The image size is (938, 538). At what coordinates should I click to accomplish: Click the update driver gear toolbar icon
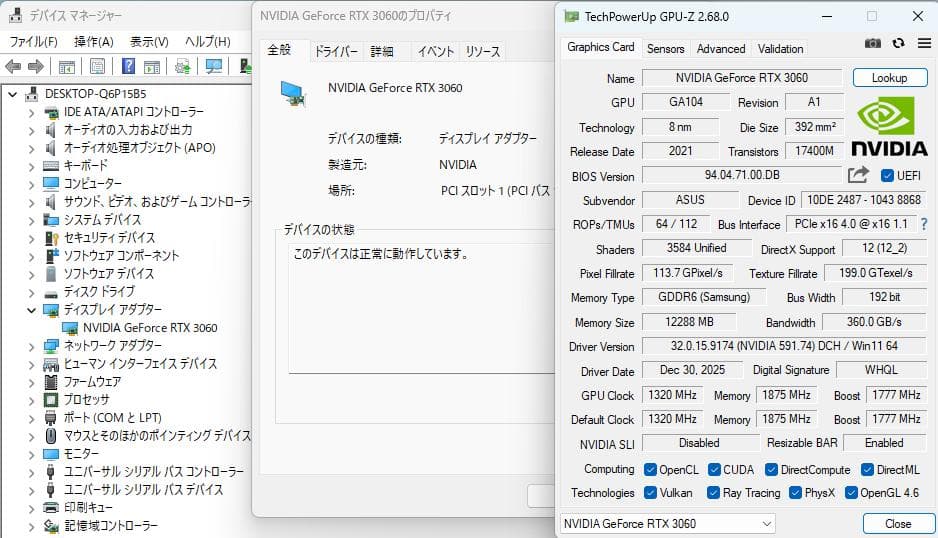pos(182,66)
